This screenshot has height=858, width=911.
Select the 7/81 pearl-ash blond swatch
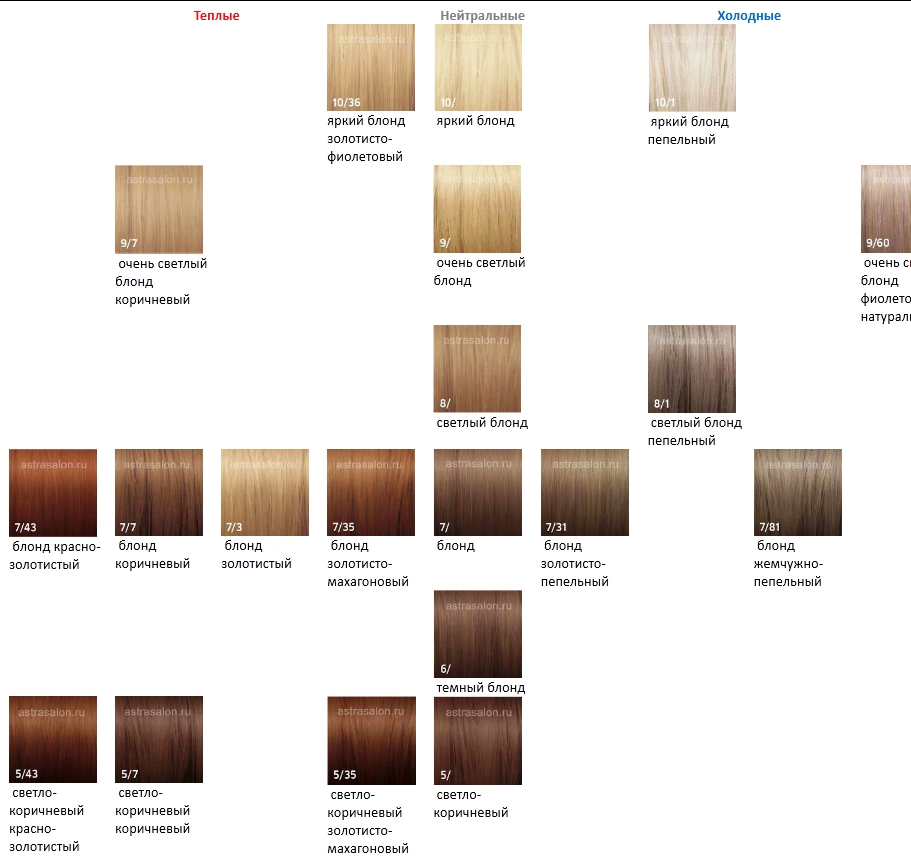coord(798,493)
